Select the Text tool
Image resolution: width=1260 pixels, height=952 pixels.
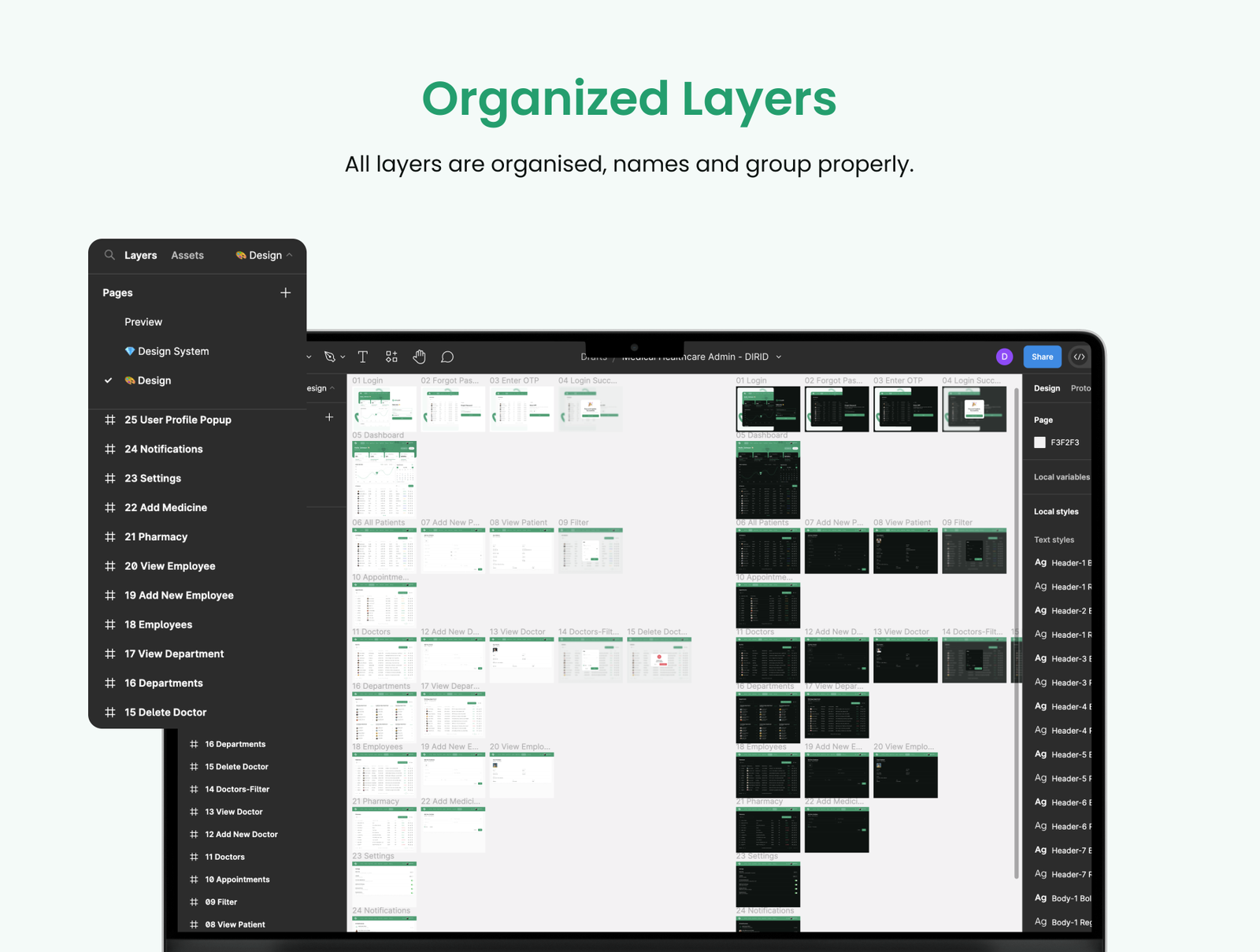coord(363,357)
